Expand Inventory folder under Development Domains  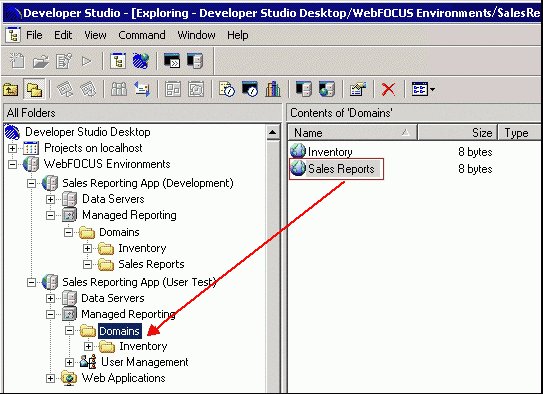(x=87, y=248)
